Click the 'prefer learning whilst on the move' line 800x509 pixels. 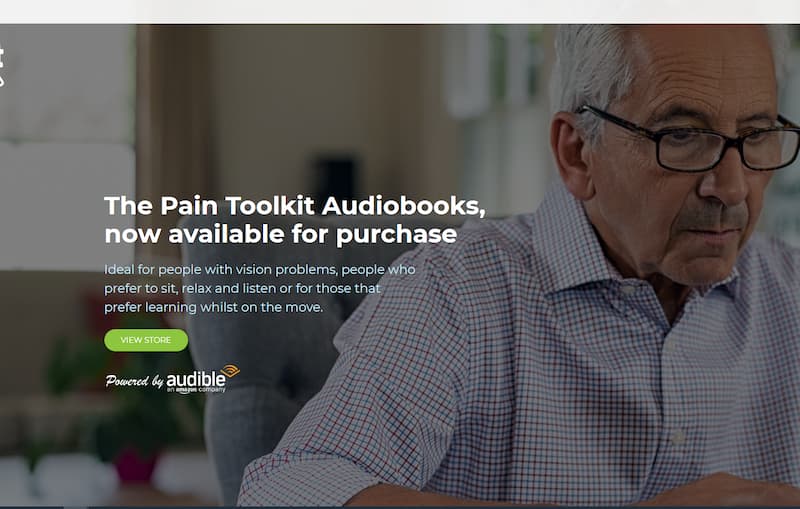click(x=214, y=307)
